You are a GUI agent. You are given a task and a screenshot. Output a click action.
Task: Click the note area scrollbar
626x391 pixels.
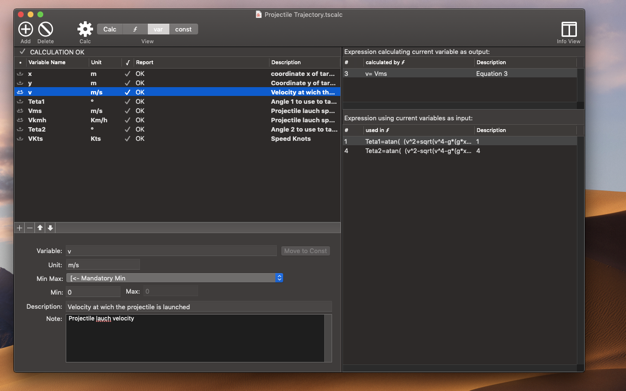coord(328,338)
